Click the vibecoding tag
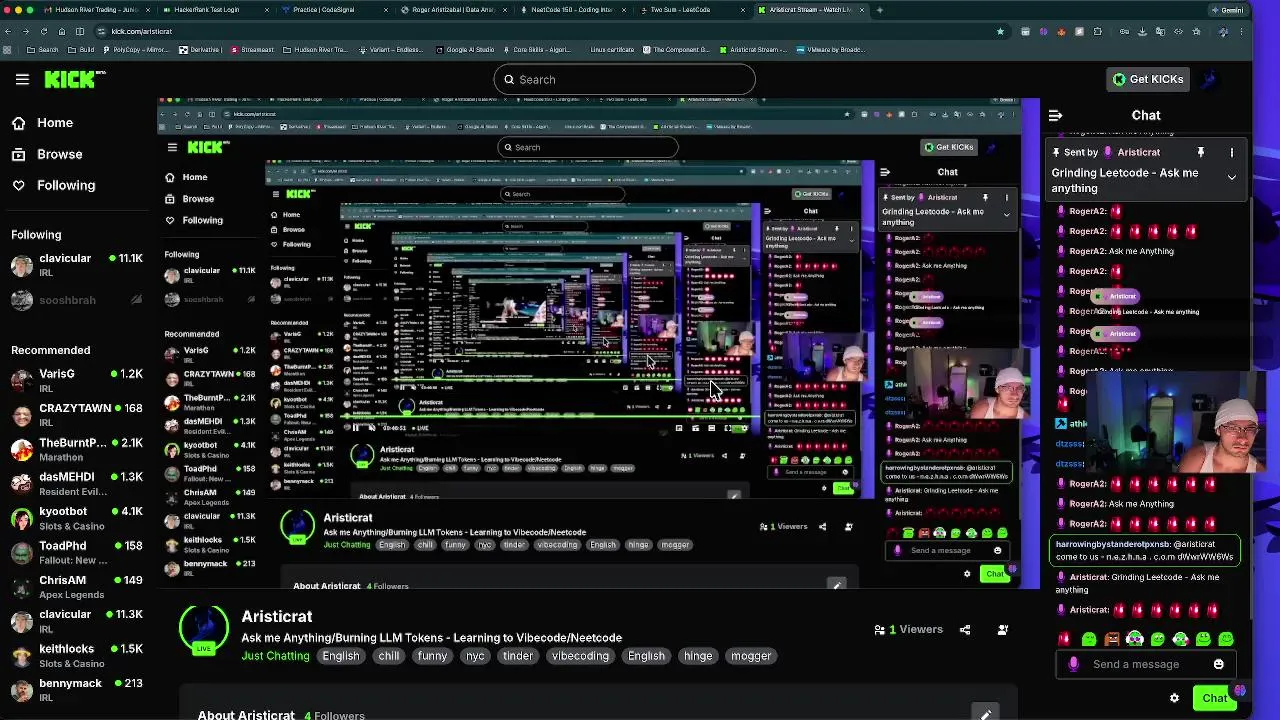 coord(580,656)
